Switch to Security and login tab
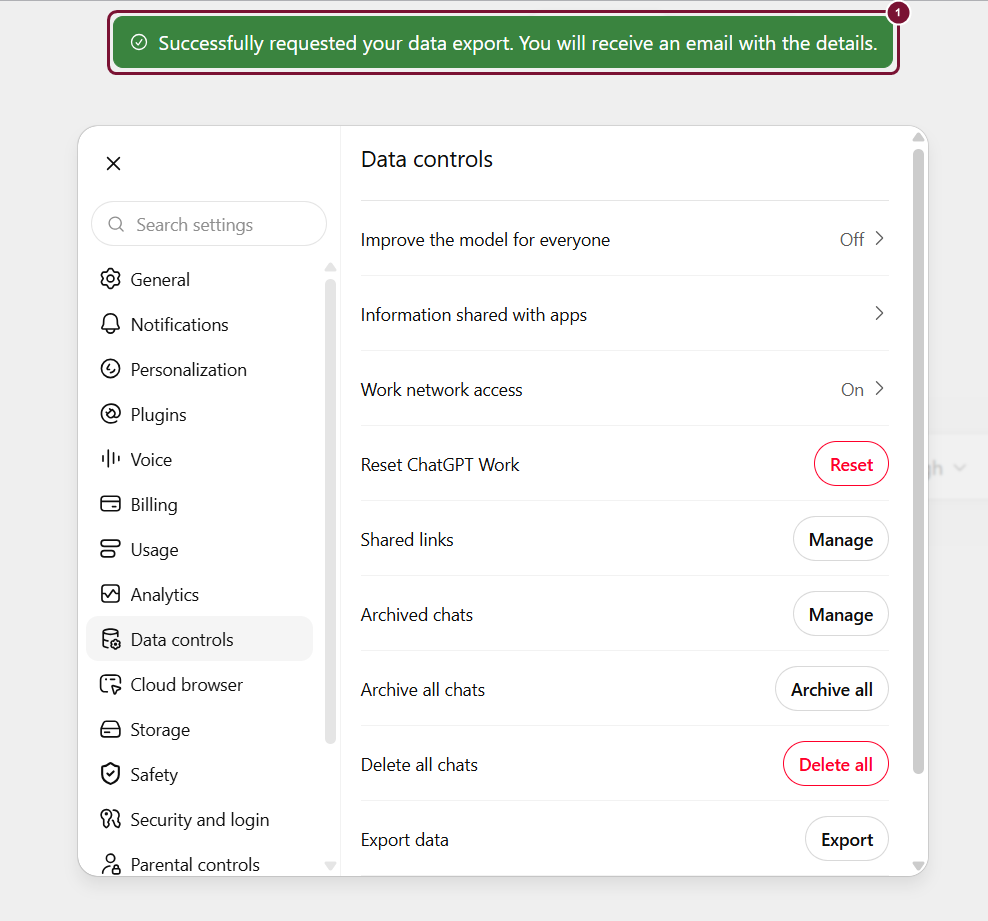 coord(199,820)
